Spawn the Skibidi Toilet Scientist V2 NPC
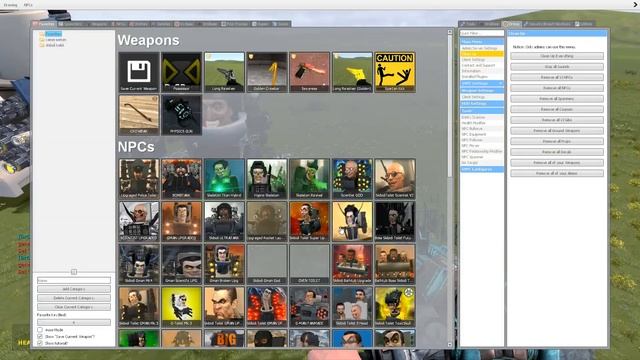 (395, 179)
